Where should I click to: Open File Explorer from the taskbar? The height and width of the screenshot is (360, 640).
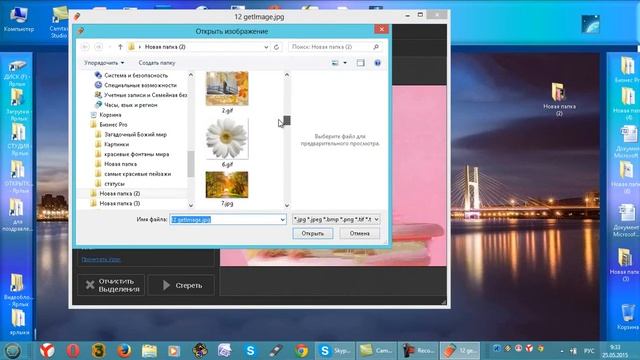149,351
